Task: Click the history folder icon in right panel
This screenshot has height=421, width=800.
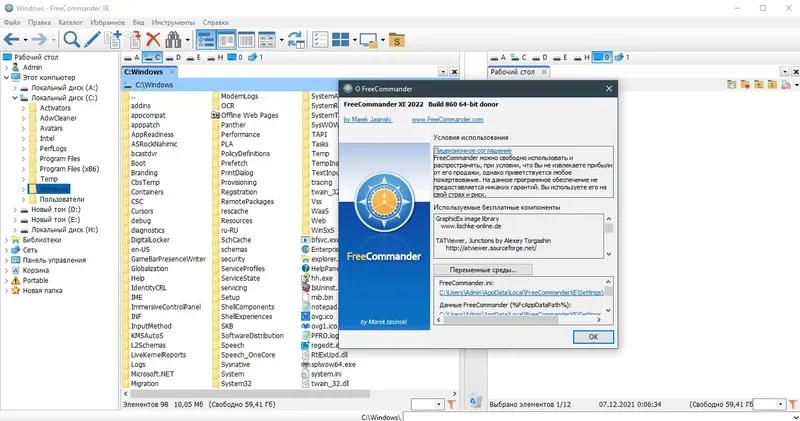Action: [x=732, y=85]
